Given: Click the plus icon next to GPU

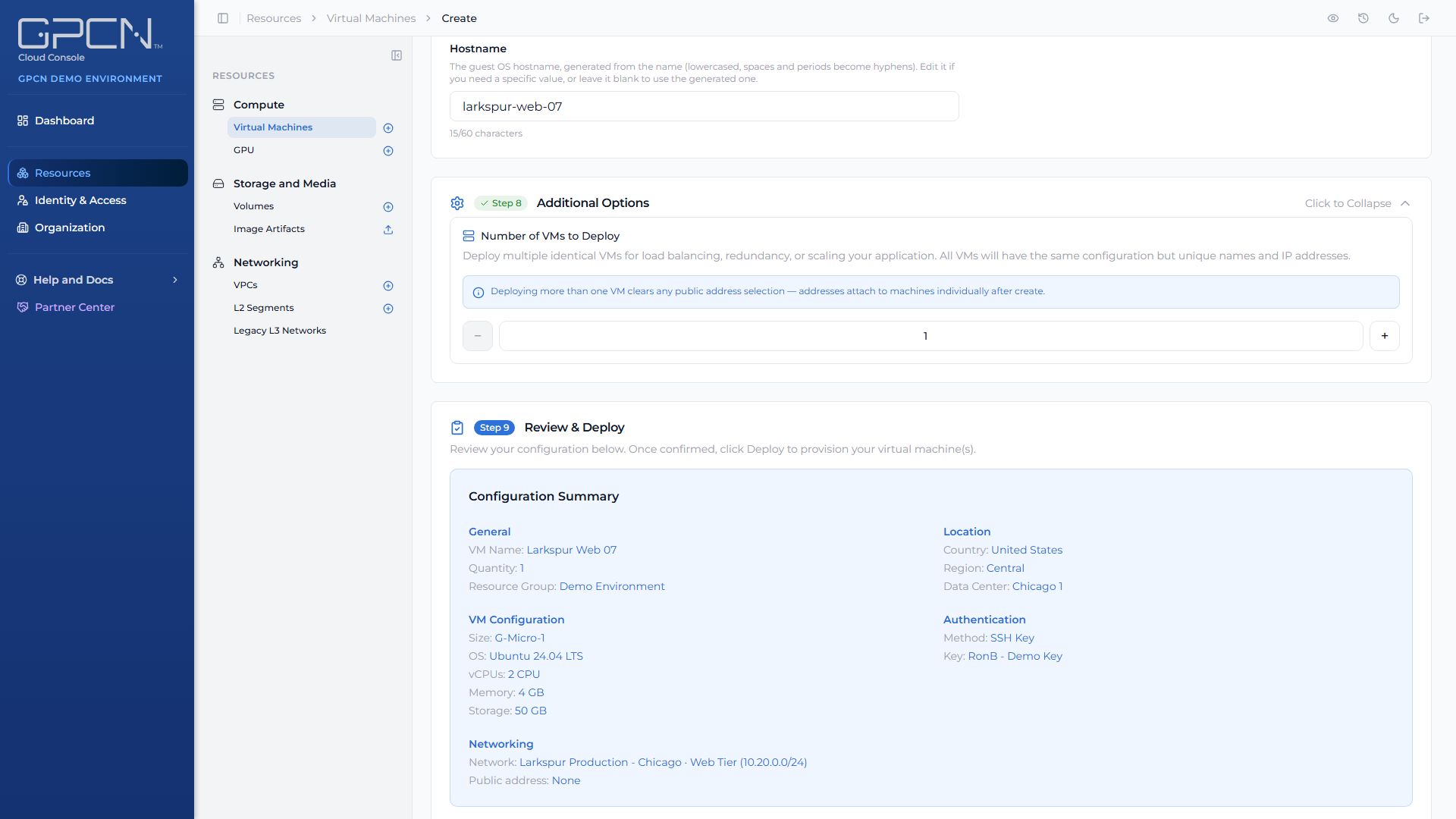Looking at the screenshot, I should tap(388, 151).
